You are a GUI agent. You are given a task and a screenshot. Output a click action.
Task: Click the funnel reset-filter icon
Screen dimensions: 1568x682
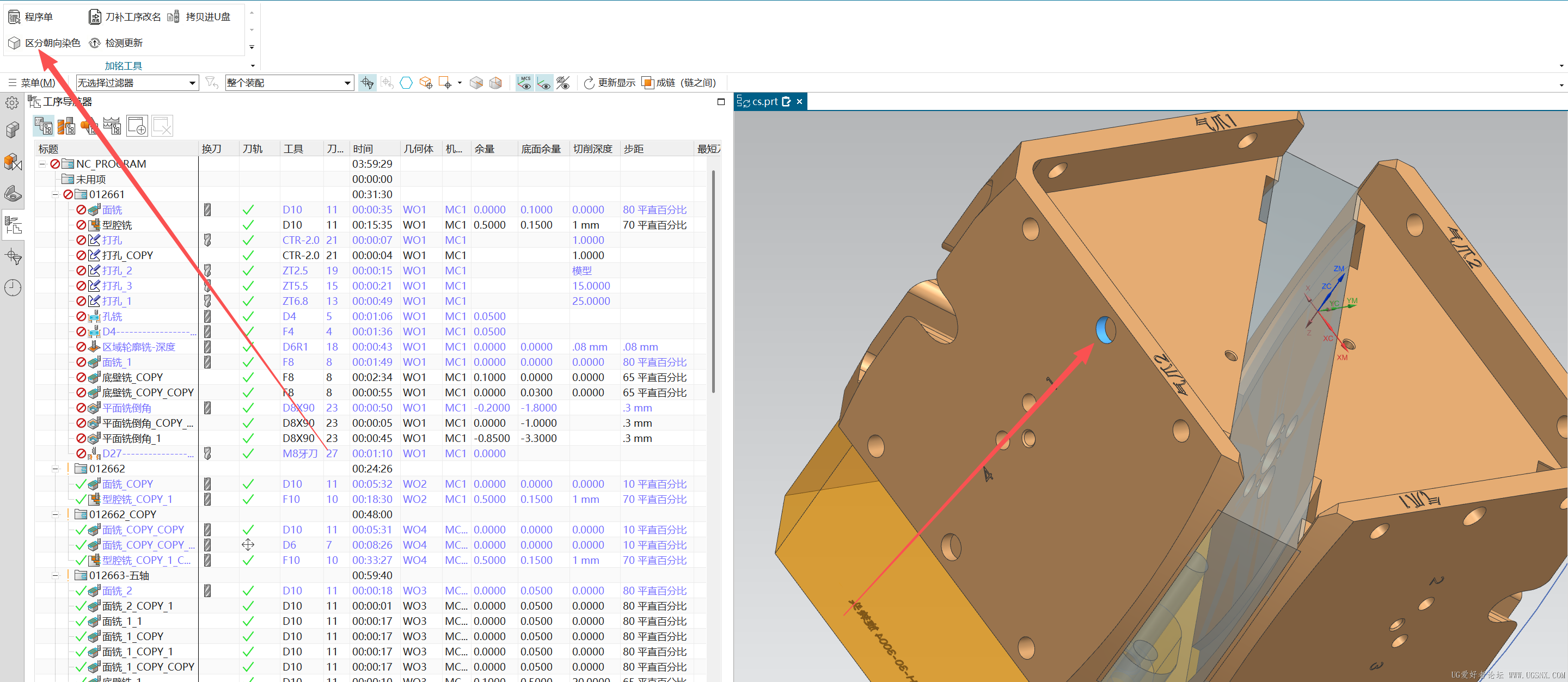pos(212,83)
